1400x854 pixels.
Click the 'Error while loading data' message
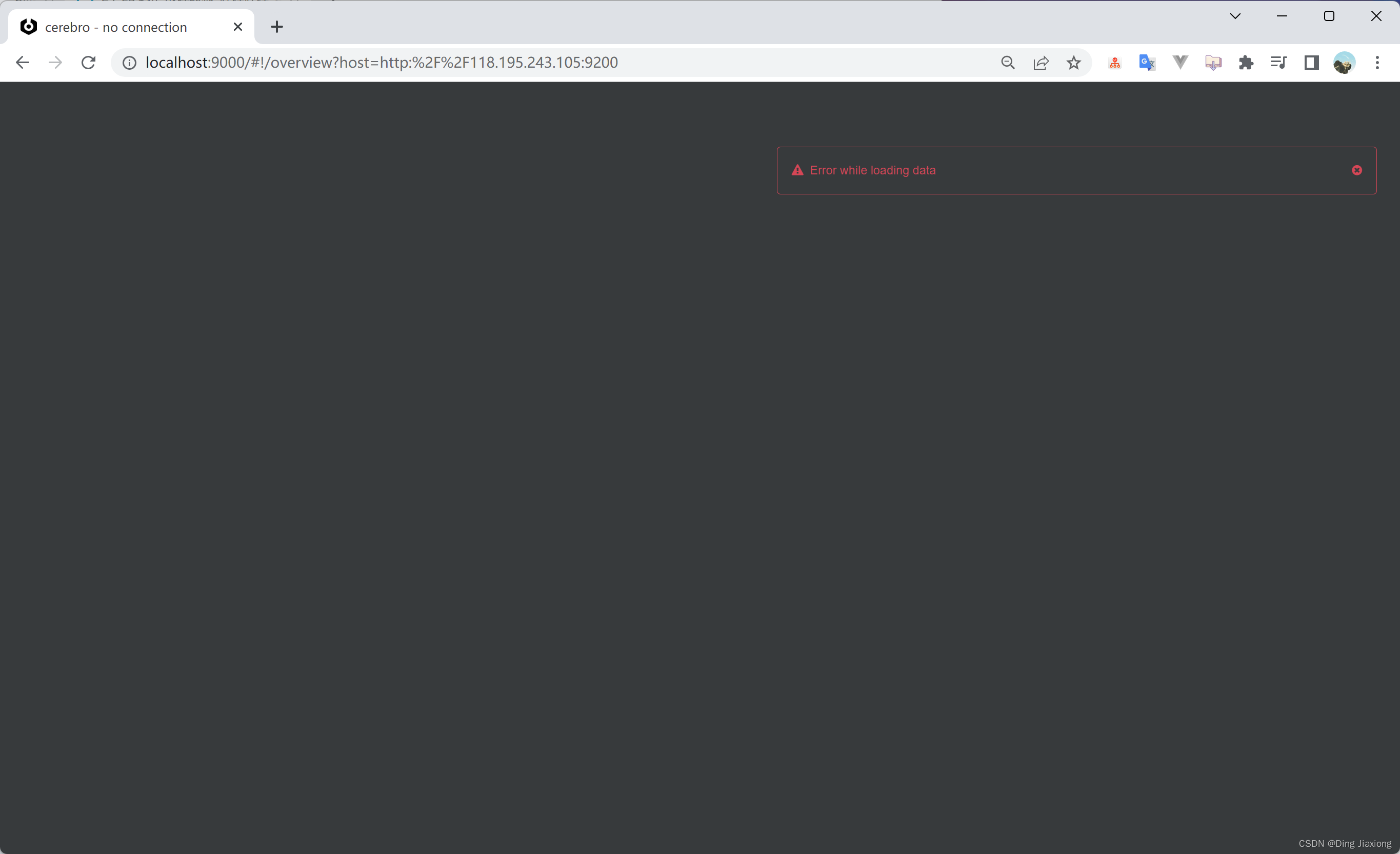click(872, 170)
